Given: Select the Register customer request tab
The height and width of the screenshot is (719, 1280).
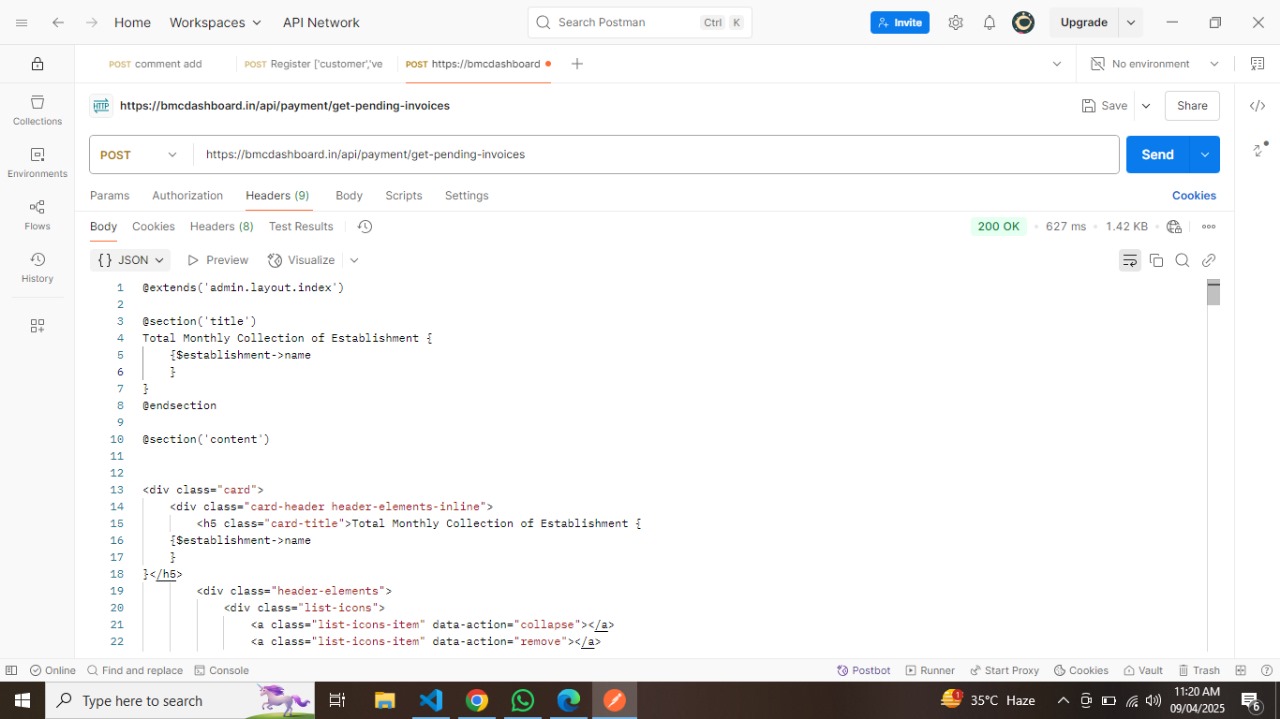Looking at the screenshot, I should (313, 64).
